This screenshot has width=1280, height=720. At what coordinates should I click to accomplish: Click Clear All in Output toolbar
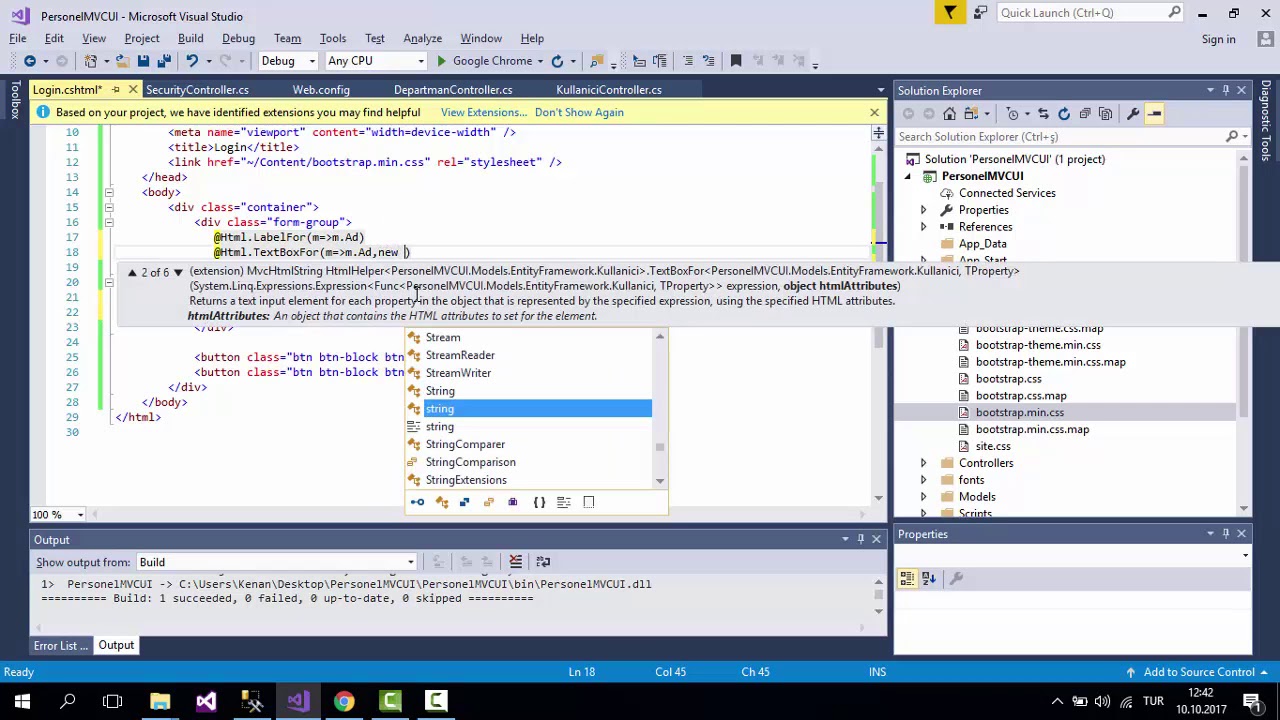click(x=516, y=562)
